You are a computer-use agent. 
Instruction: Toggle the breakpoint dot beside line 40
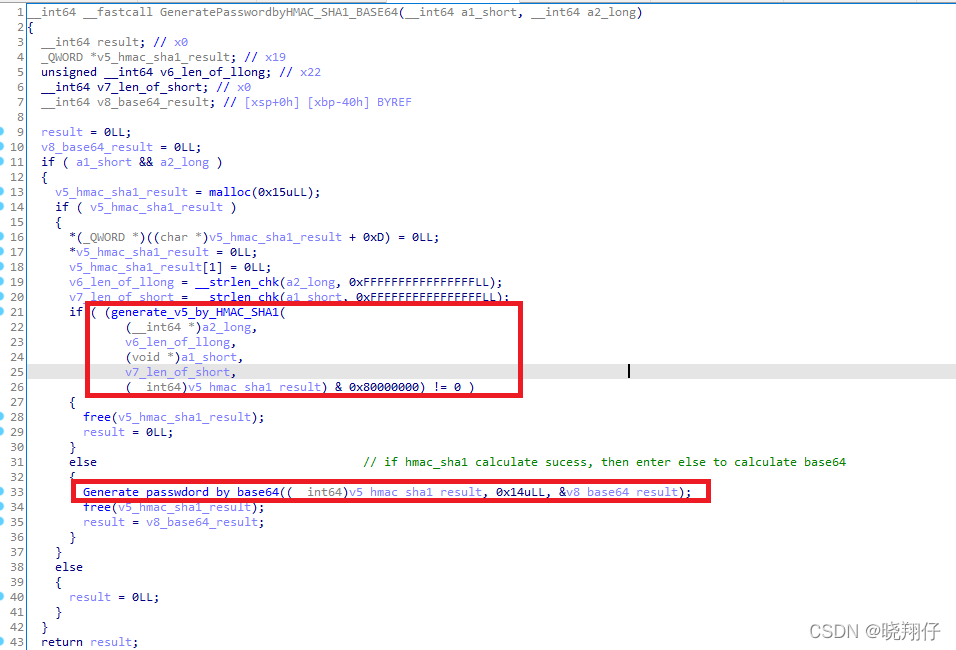(x=2, y=597)
